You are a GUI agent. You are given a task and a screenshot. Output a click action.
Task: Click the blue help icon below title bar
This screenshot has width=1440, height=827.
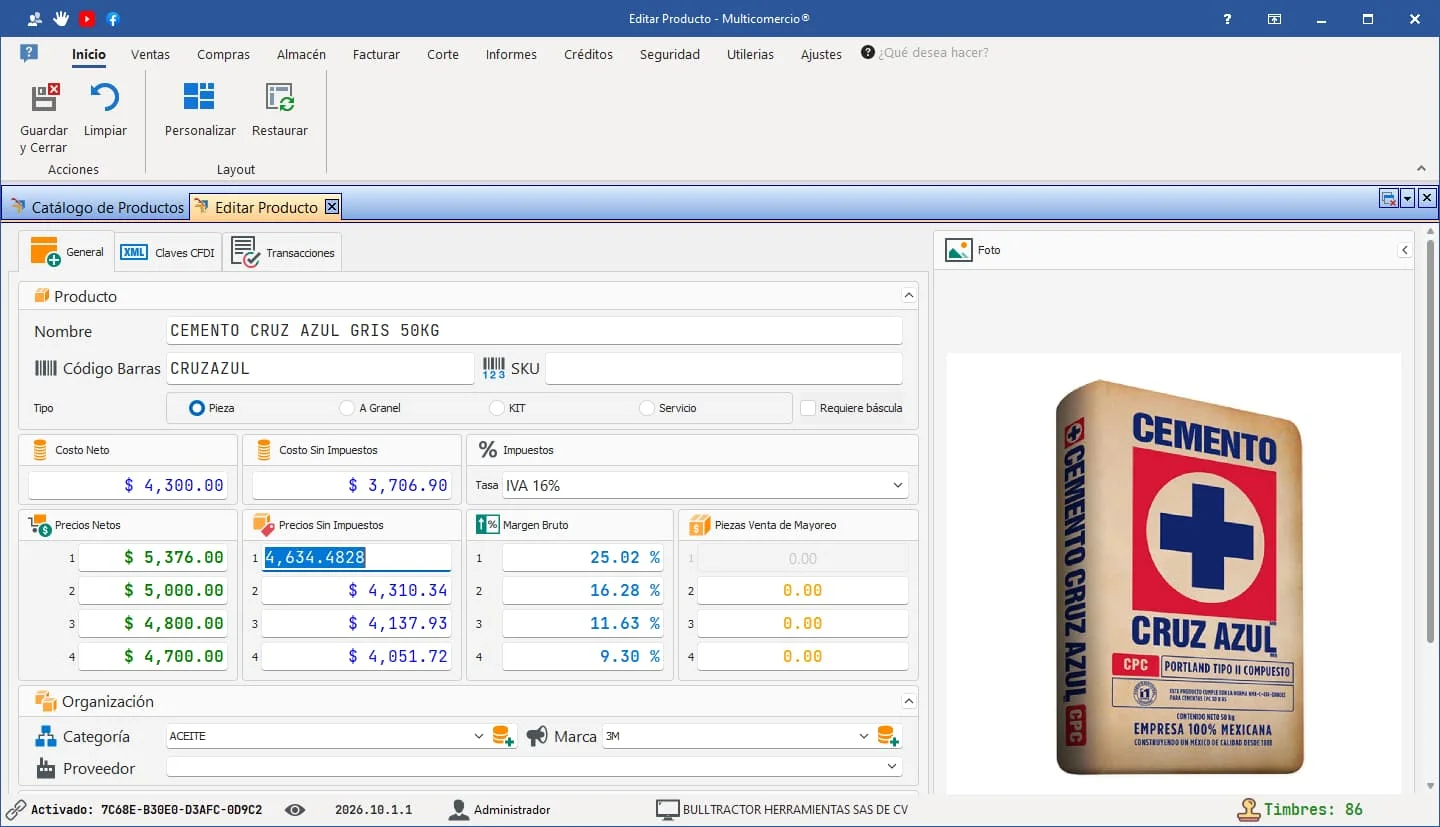click(x=29, y=53)
